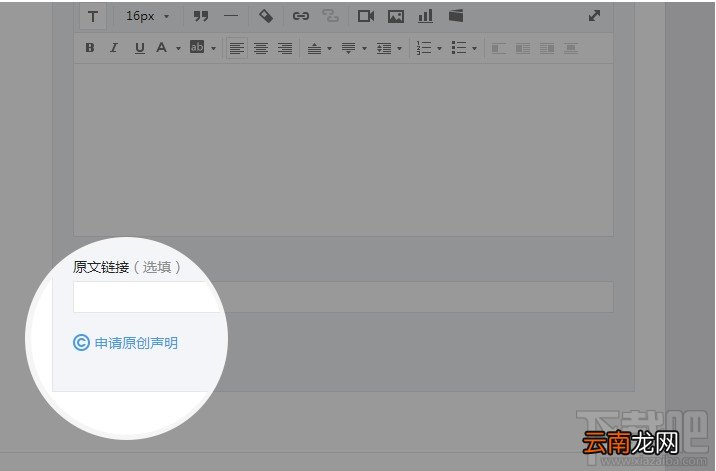Image resolution: width=716 pixels, height=471 pixels.
Task: Insert a hyperlink using the link icon
Action: (x=300, y=16)
